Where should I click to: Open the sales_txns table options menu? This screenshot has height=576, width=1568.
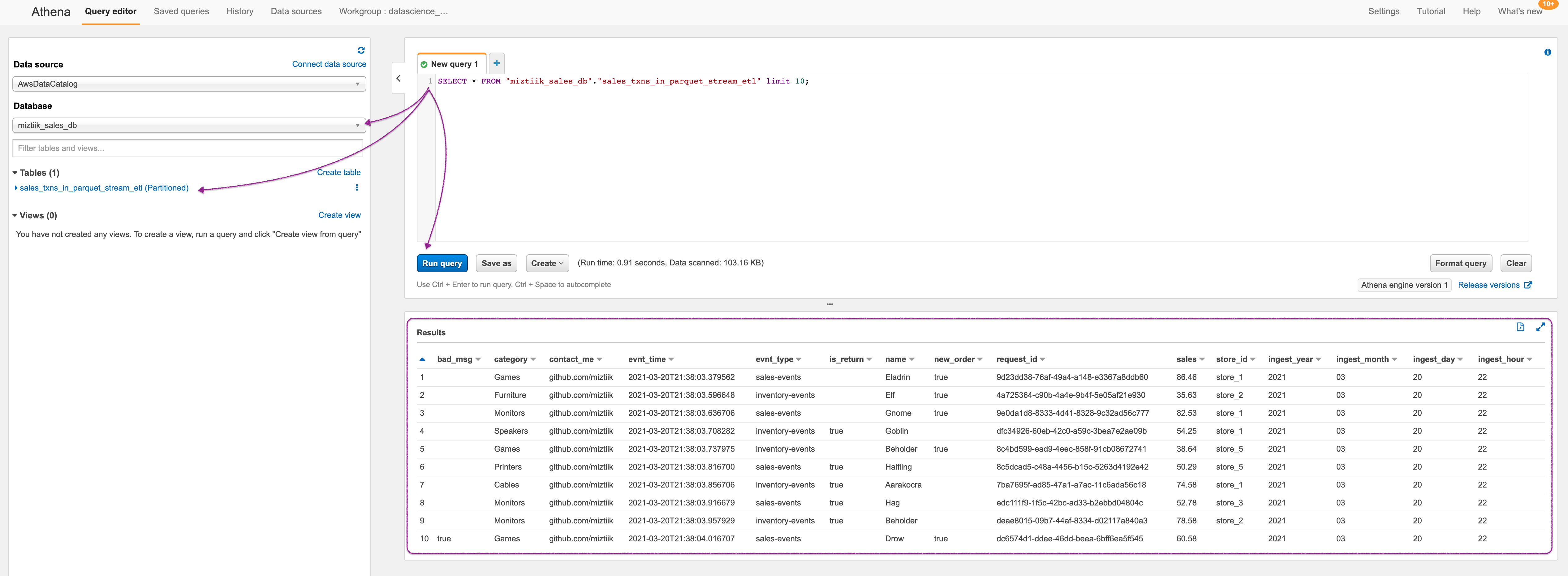(x=357, y=187)
